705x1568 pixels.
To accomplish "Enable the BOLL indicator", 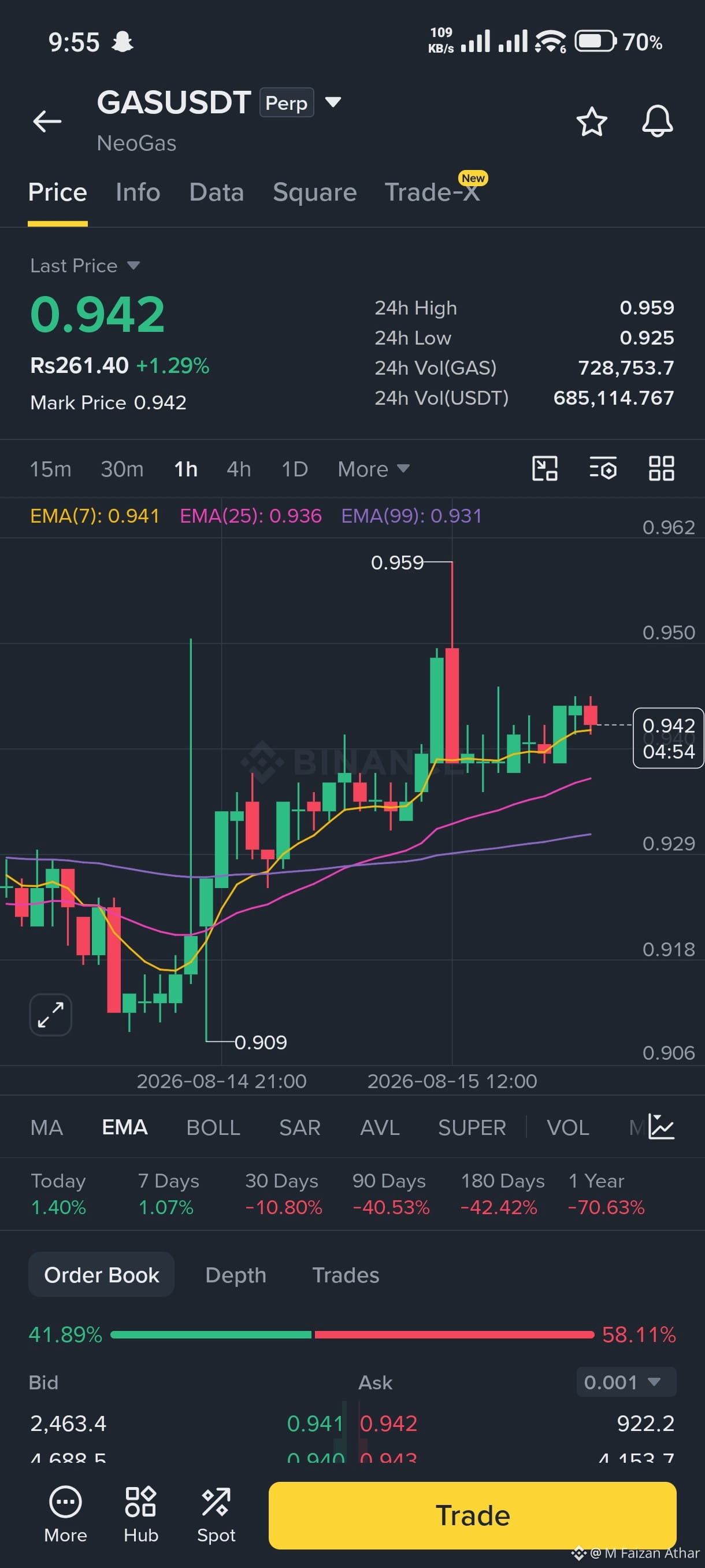I will click(213, 1127).
